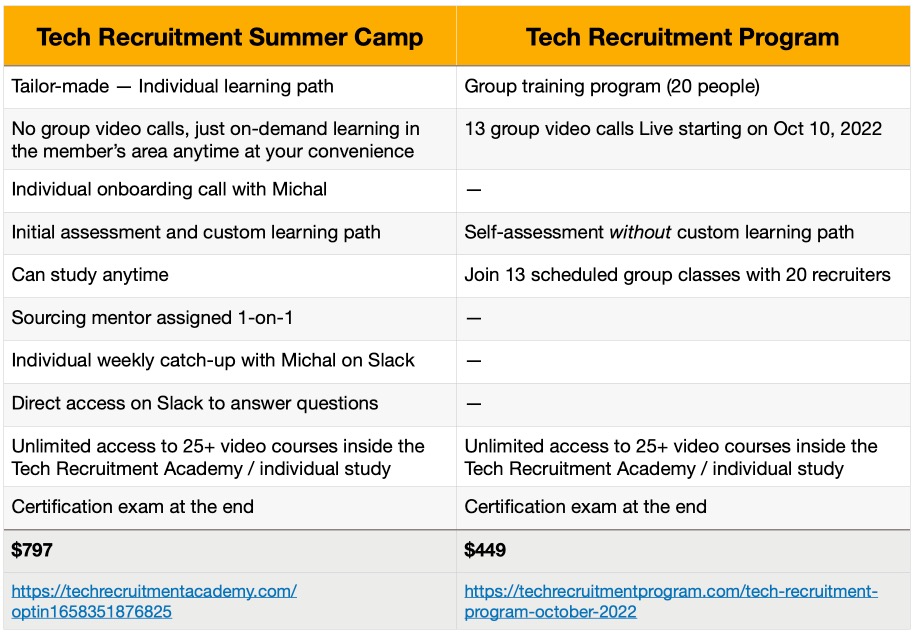
Task: Open the techrecruitmentacademy.com optin link
Action: pyautogui.click(x=154, y=601)
